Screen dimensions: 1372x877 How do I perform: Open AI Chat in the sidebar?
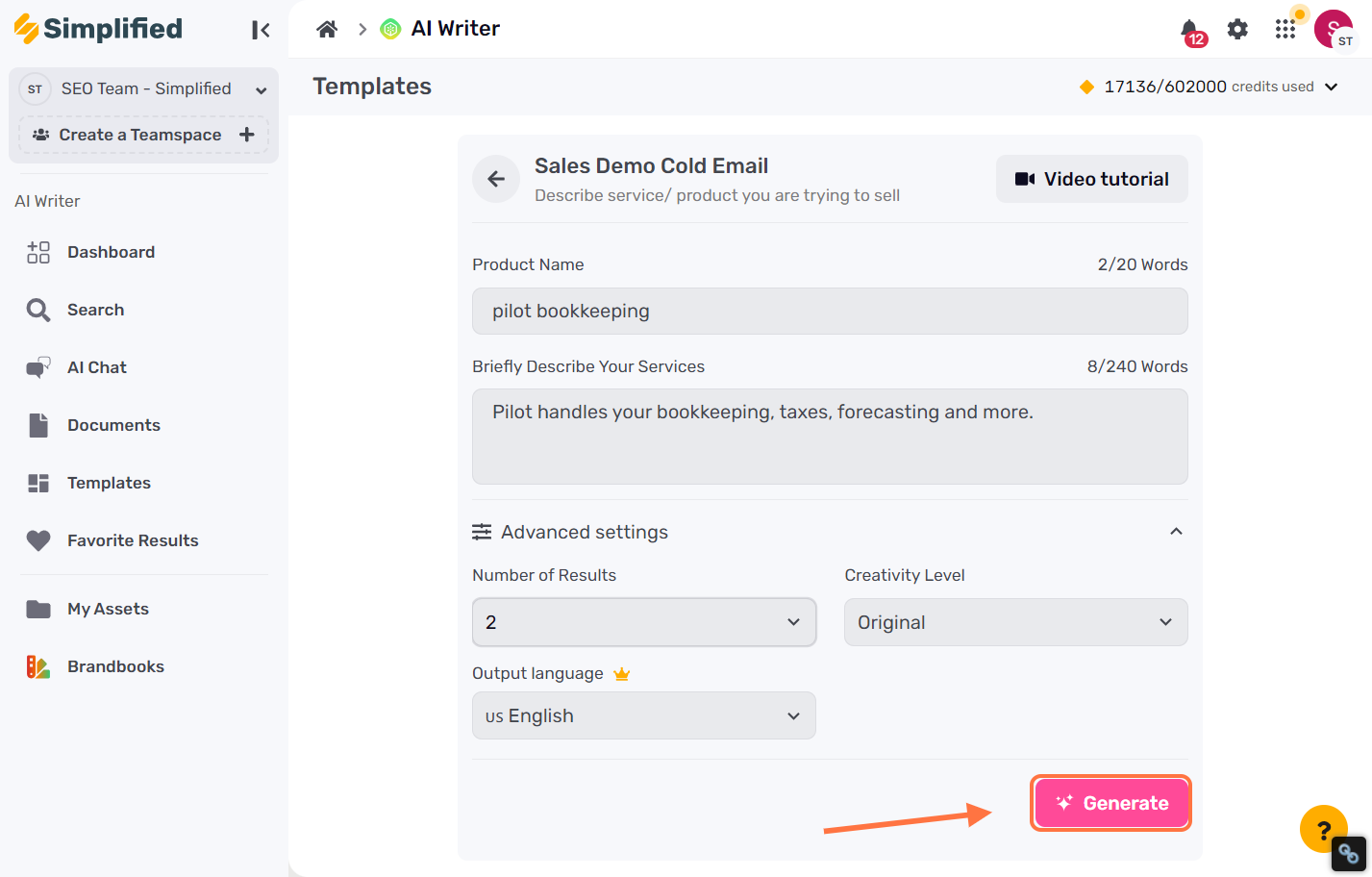[96, 367]
